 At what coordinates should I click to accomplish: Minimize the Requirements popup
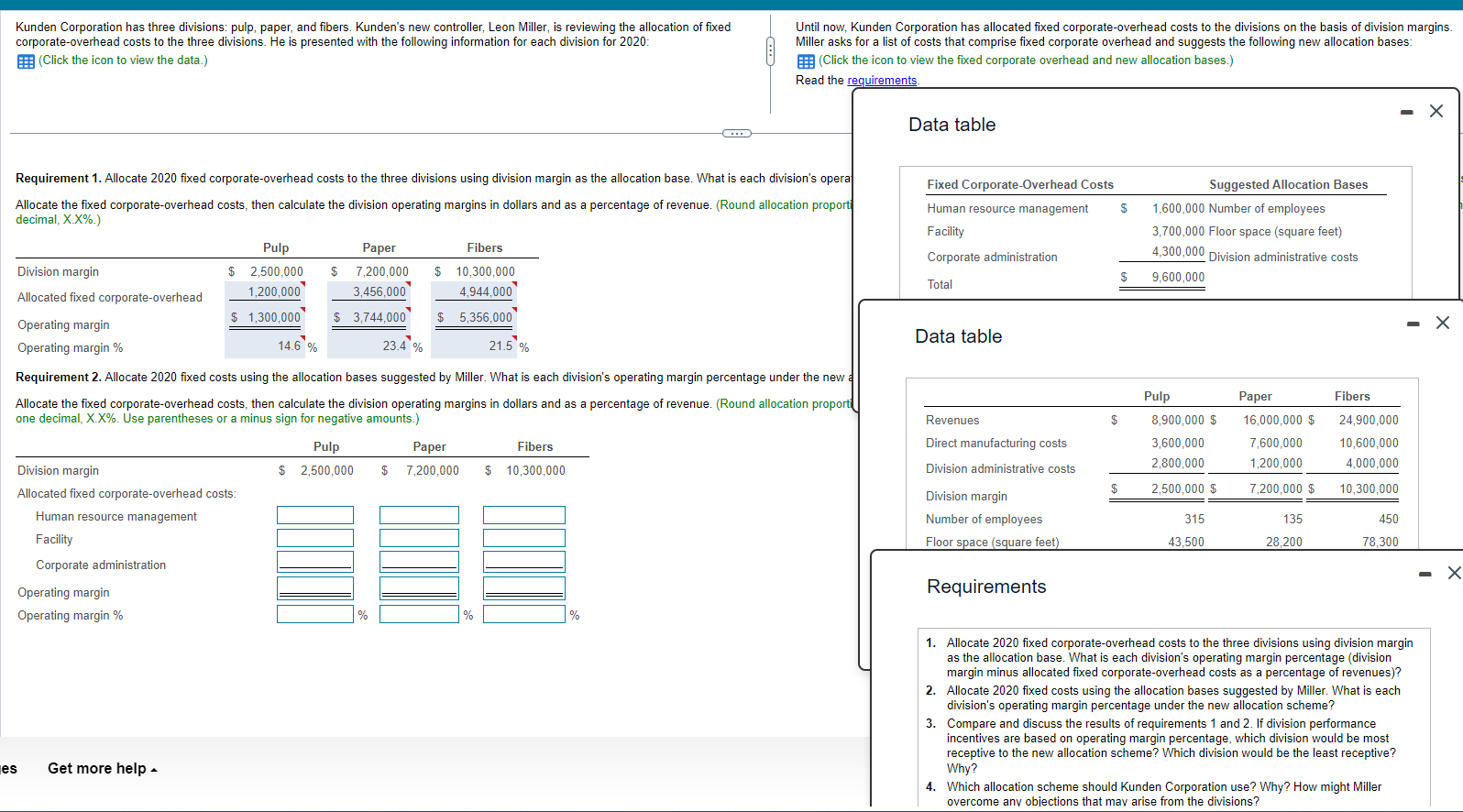[1425, 574]
